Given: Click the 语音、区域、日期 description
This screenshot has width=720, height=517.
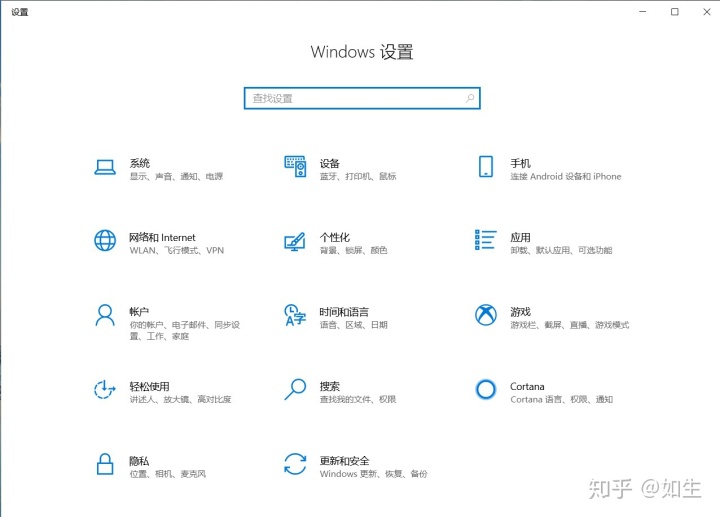Looking at the screenshot, I should 354,325.
